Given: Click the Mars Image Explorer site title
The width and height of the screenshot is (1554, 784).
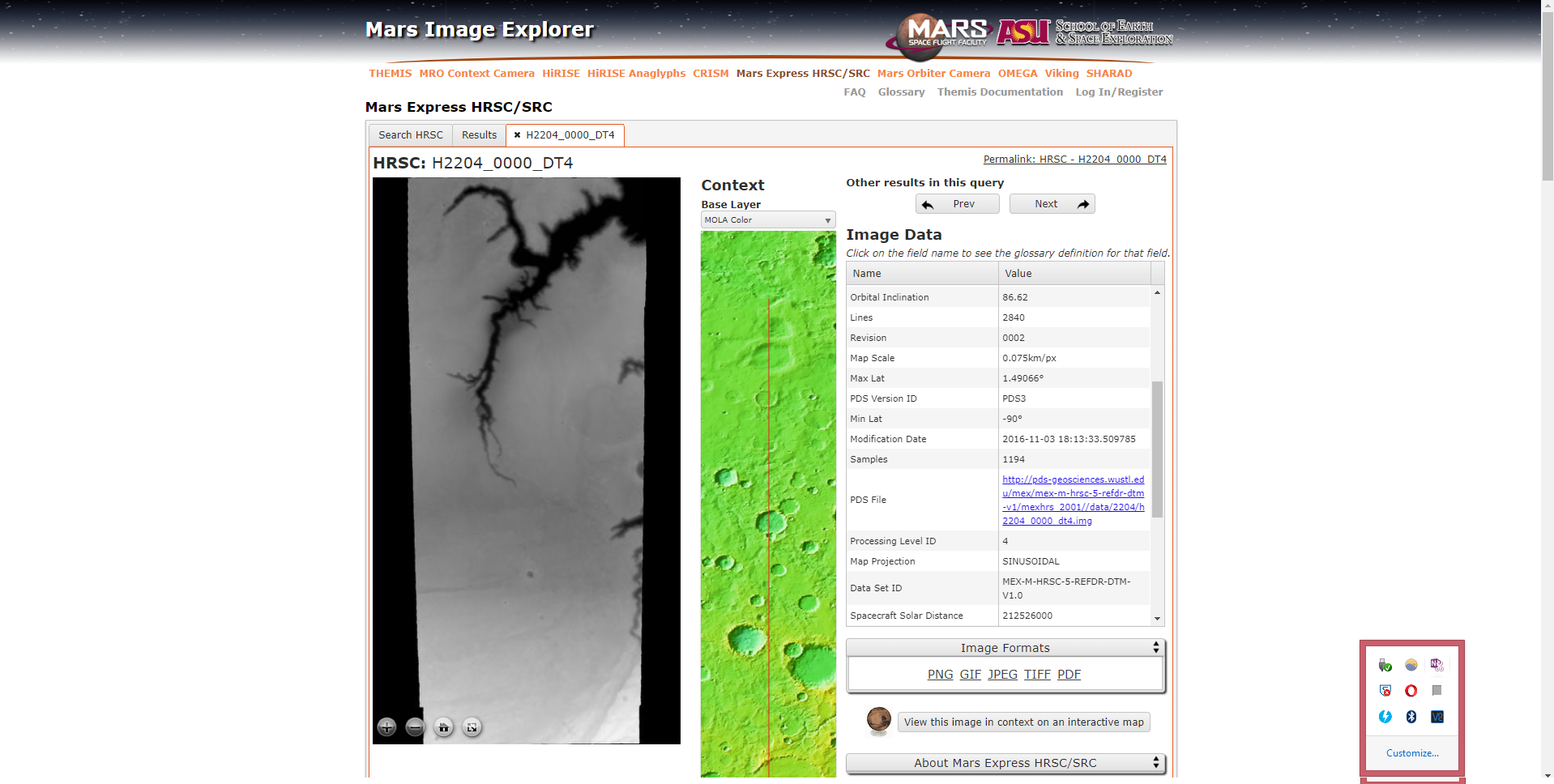Looking at the screenshot, I should click(x=480, y=30).
